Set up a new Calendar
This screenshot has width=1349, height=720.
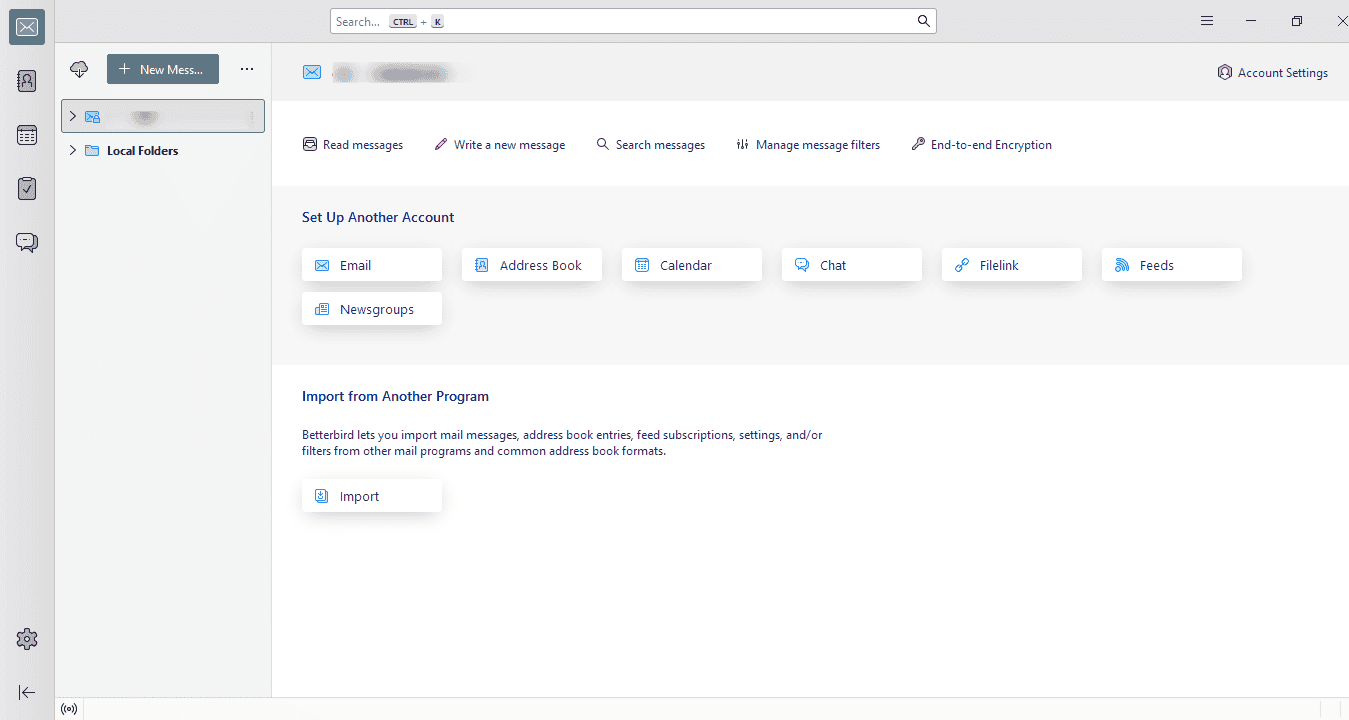point(692,265)
